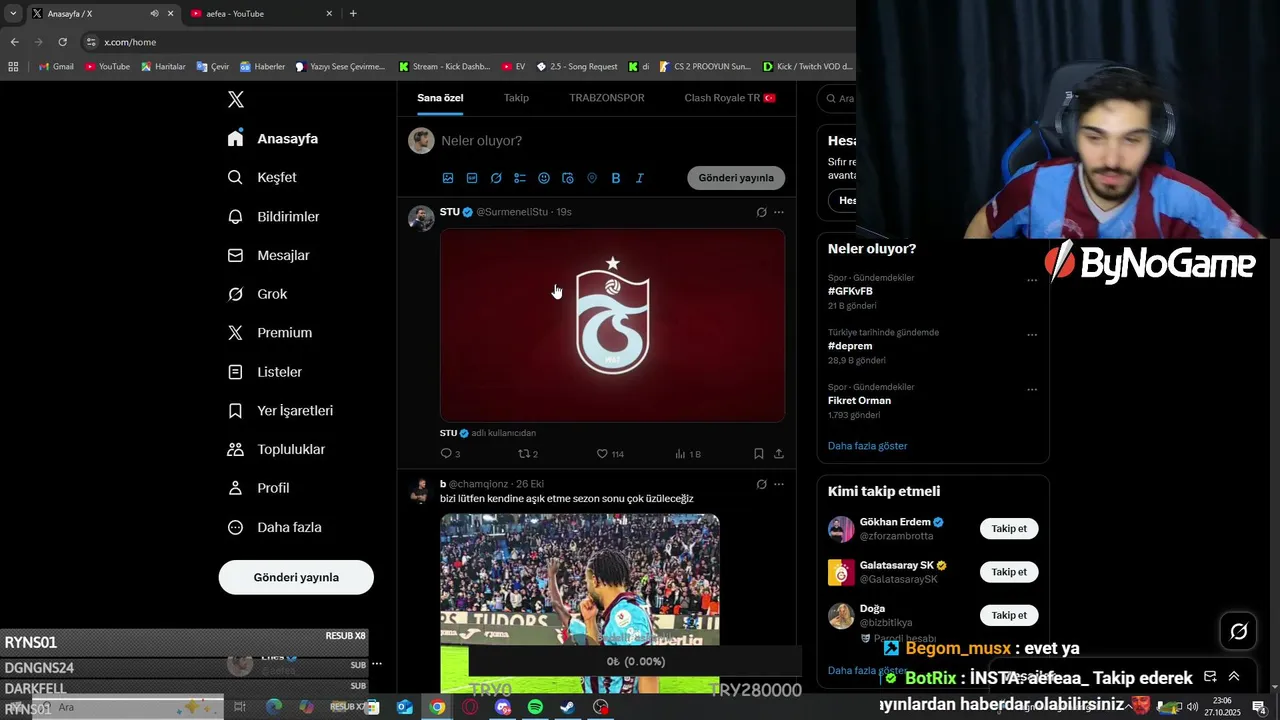Reply to STU's post

pos(450,454)
